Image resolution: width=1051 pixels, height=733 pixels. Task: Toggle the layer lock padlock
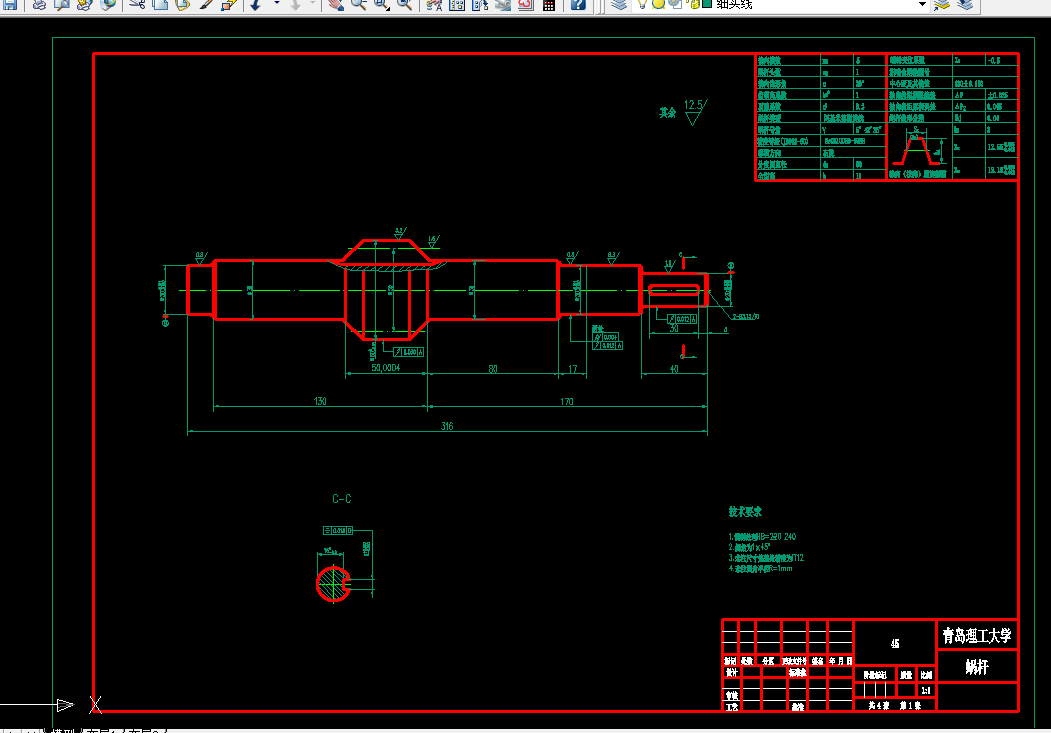(x=692, y=4)
